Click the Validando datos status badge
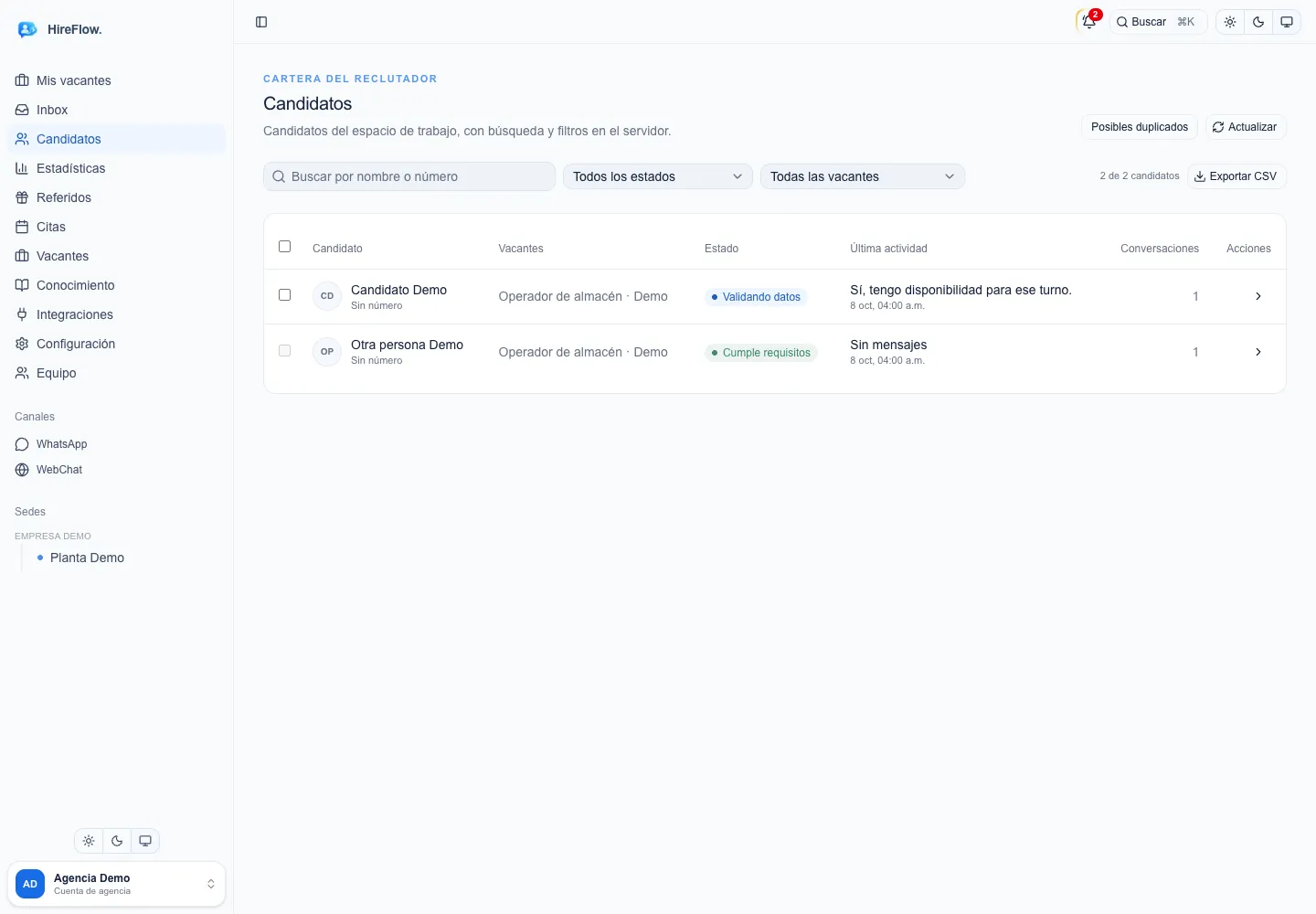This screenshot has width=1316, height=914. [756, 297]
